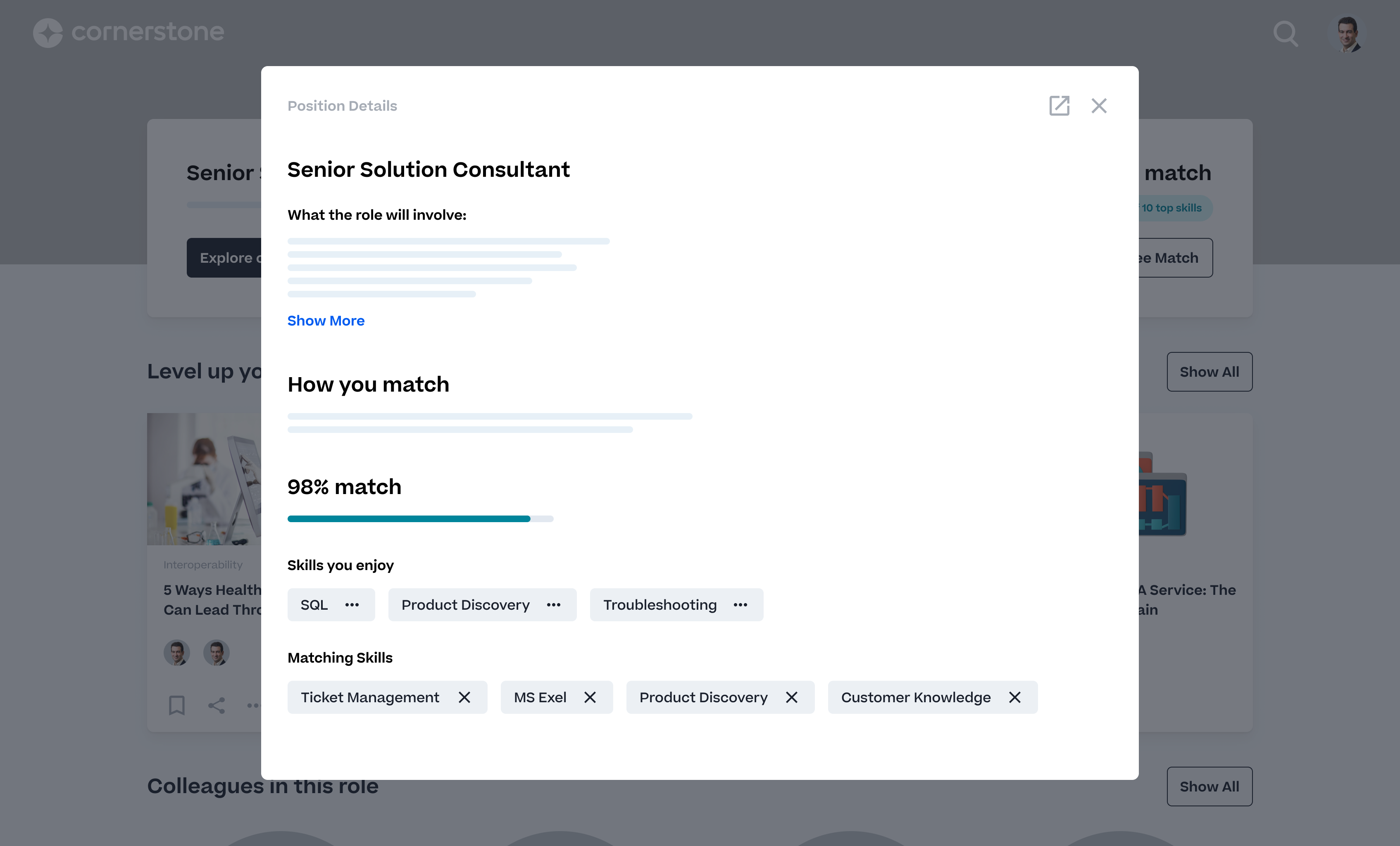1400x846 pixels.
Task: Select Ticket Management skill label
Action: [x=370, y=697]
